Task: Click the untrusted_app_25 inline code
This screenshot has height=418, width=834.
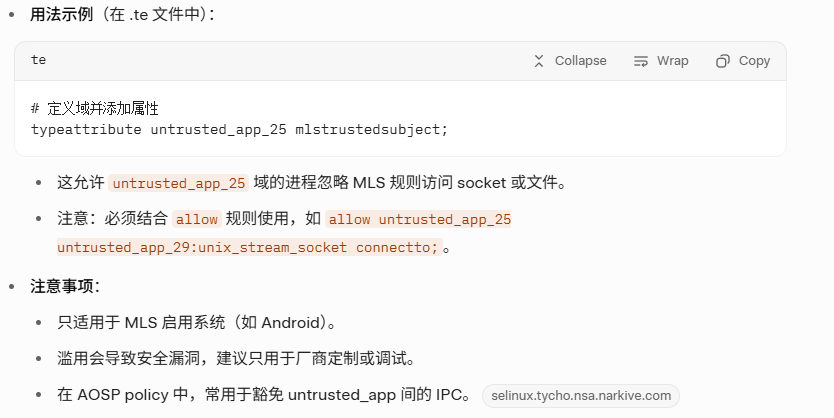Action: click(179, 183)
